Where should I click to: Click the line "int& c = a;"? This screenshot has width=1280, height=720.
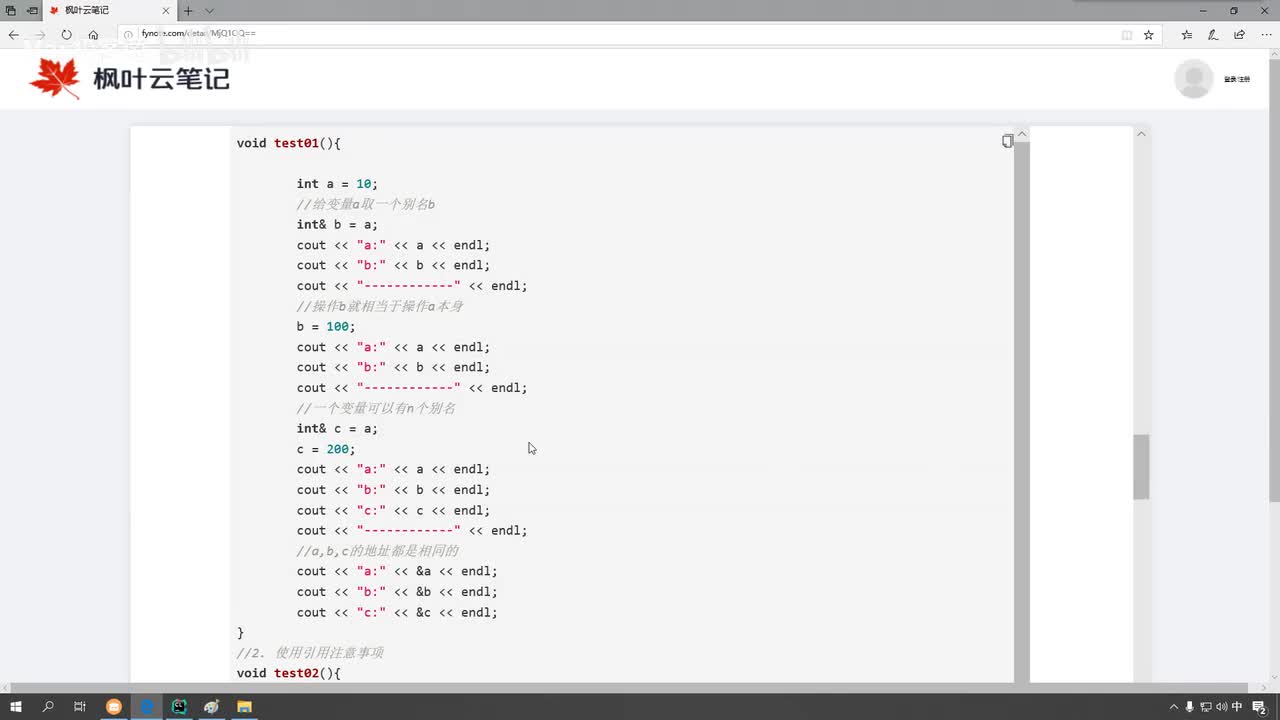click(x=337, y=429)
